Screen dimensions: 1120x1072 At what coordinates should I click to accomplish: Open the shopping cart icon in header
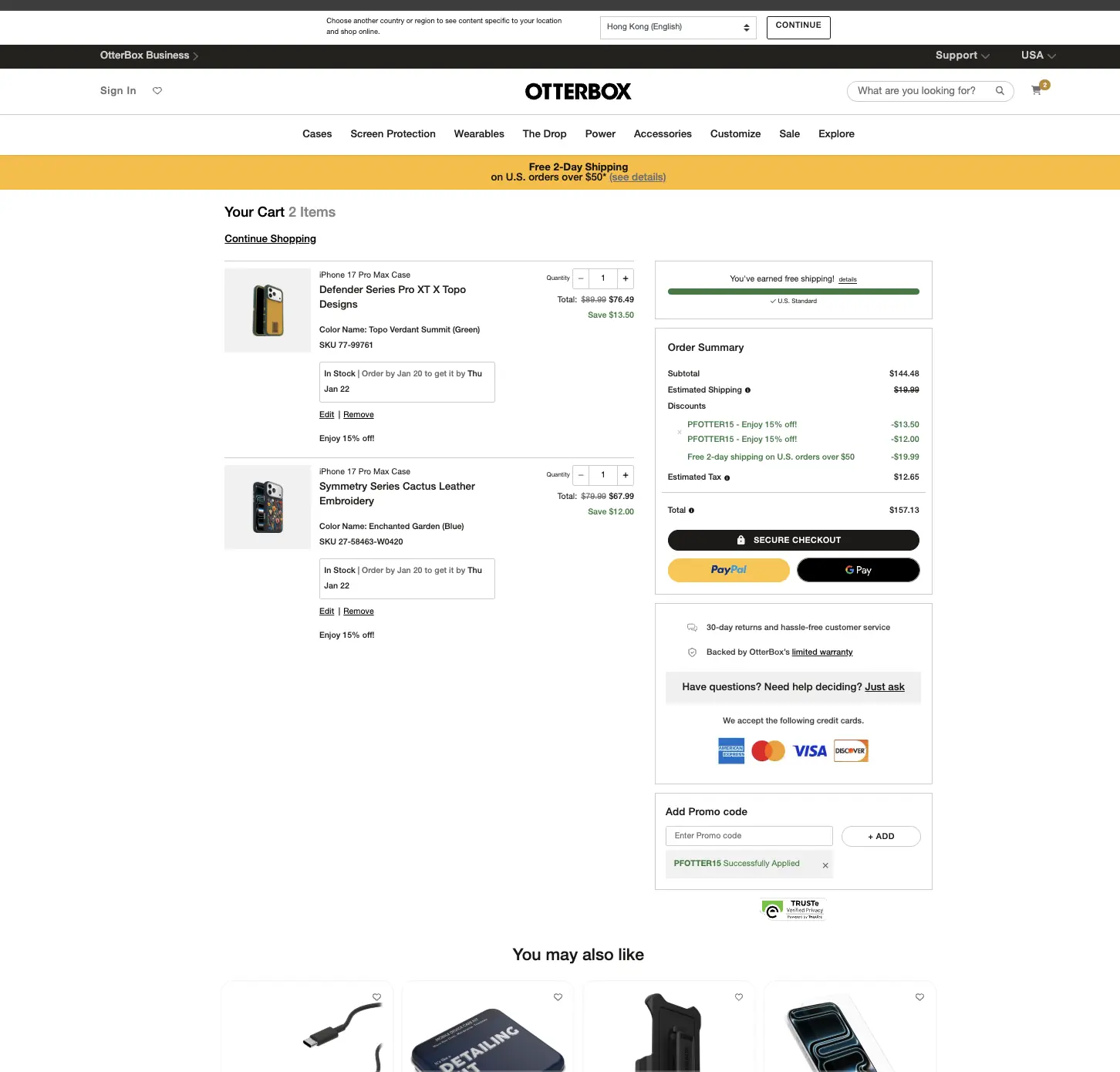[1037, 90]
